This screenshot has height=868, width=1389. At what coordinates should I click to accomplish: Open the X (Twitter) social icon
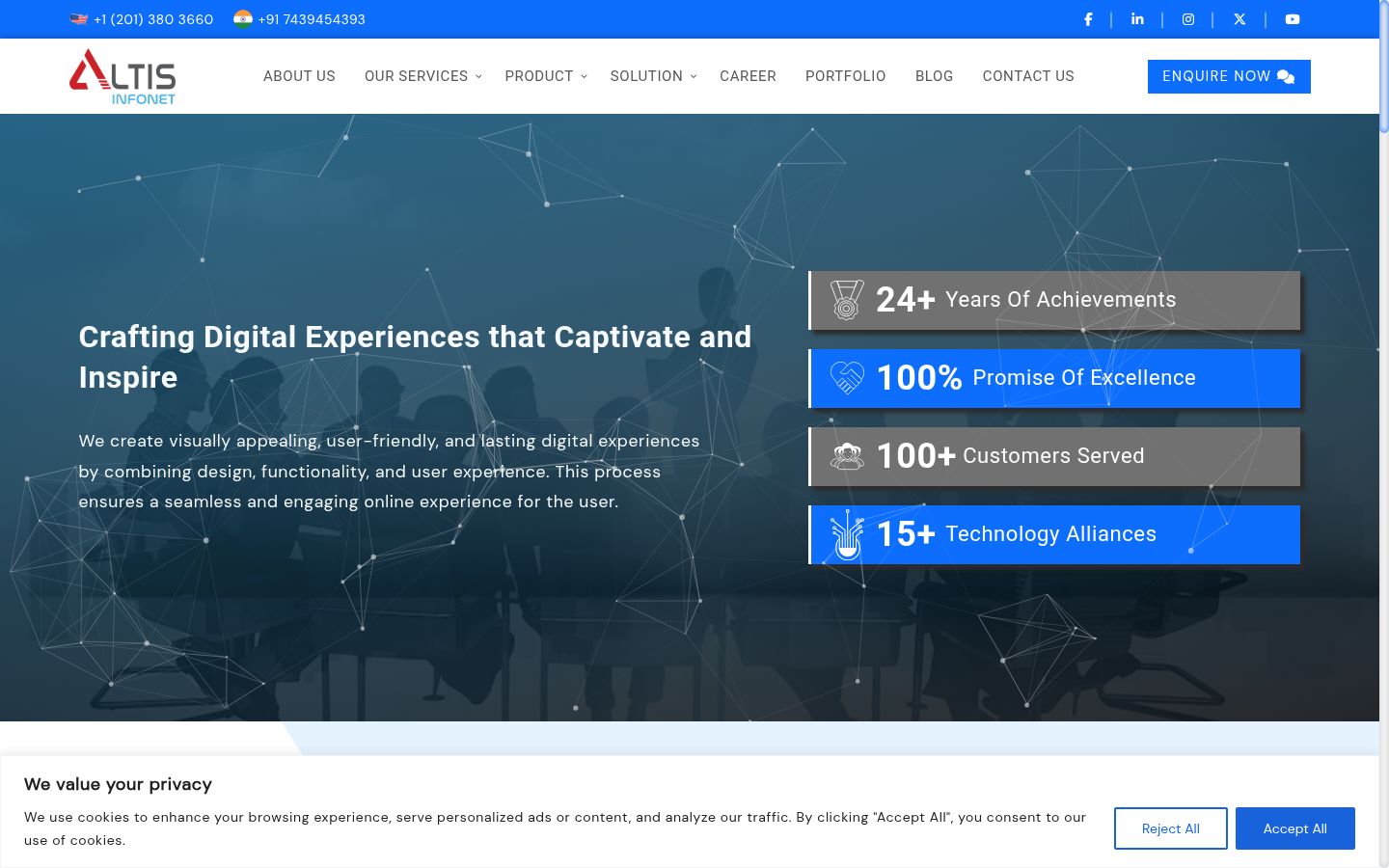click(1239, 19)
